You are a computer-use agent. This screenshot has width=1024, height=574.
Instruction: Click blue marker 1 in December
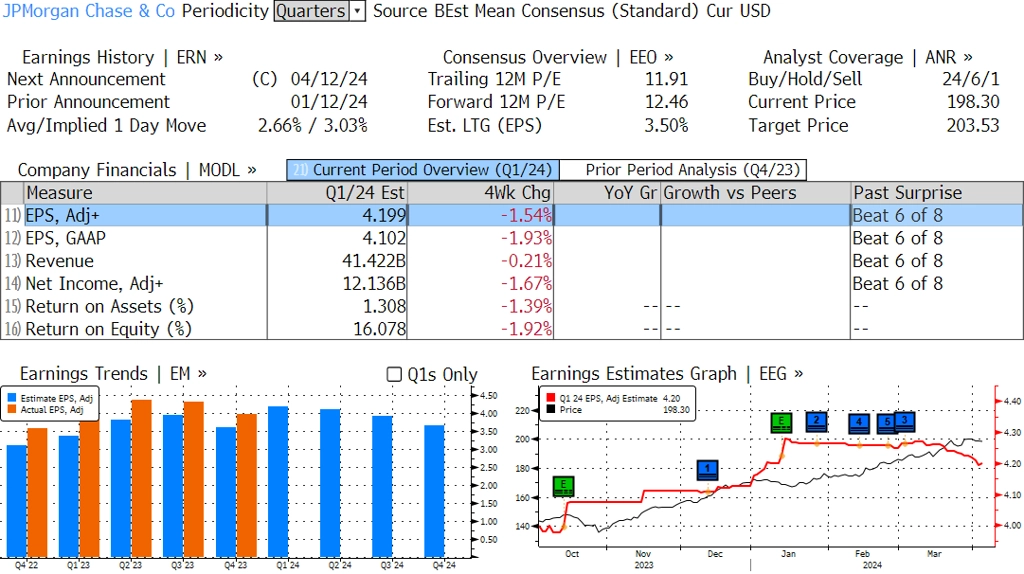707,470
